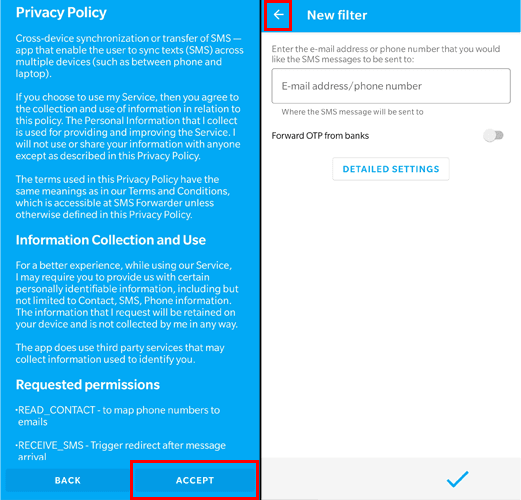The width and height of the screenshot is (521, 500).
Task: Click the Forward OTP from banks label
Action: point(320,136)
